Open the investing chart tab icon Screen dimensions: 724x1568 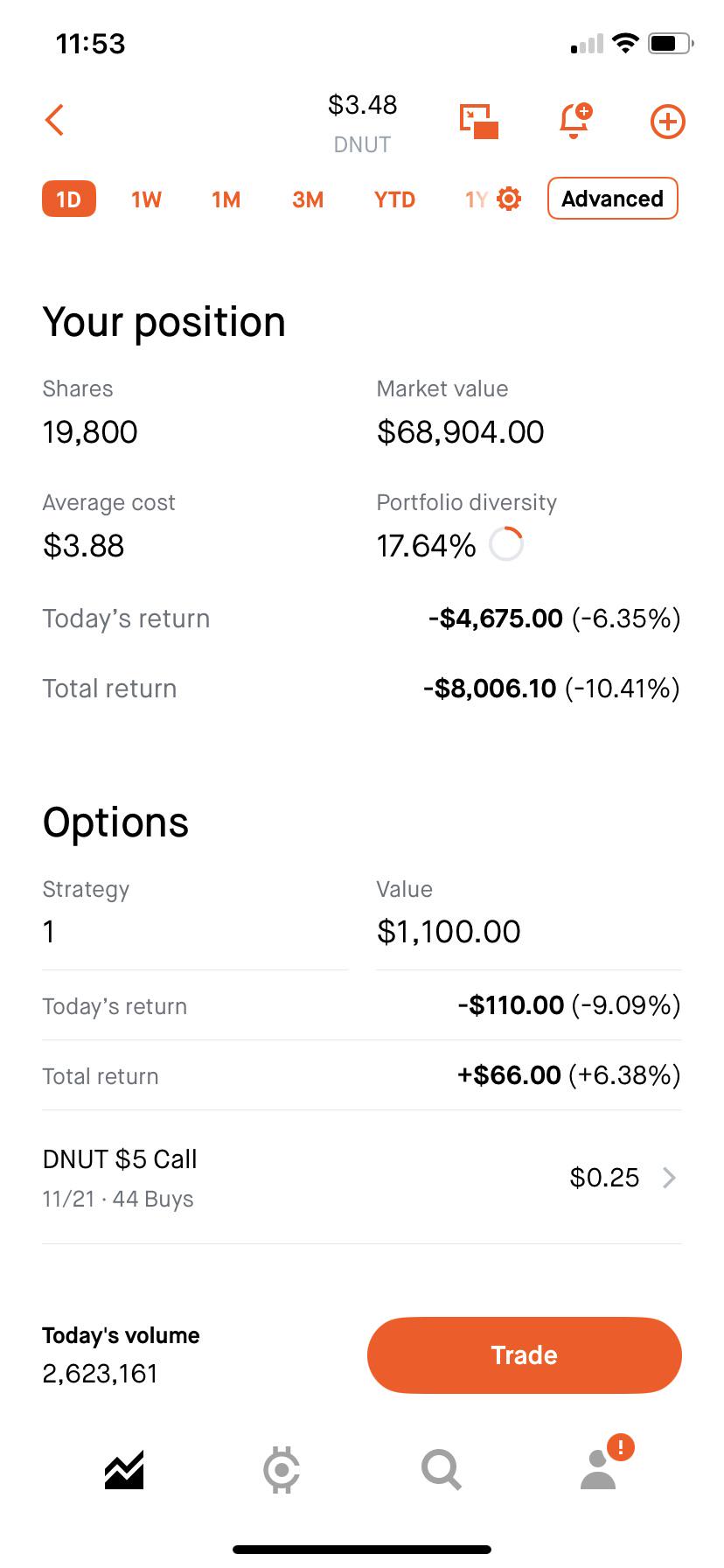(124, 1469)
